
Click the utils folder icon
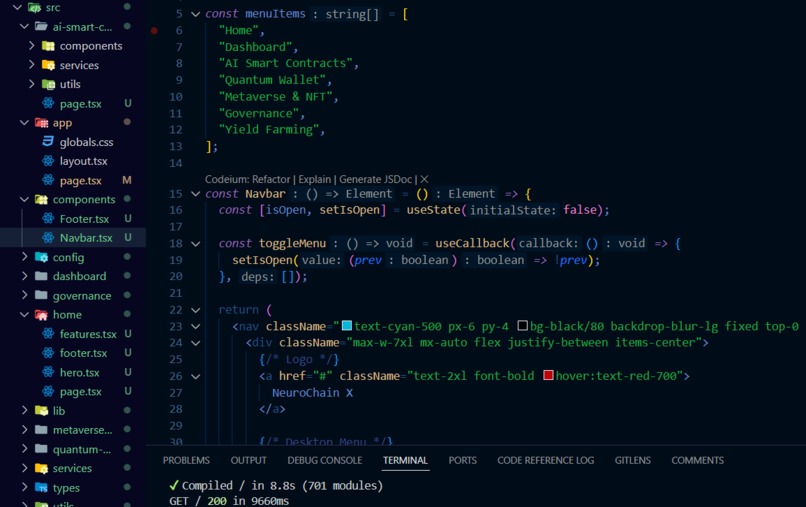(48, 84)
